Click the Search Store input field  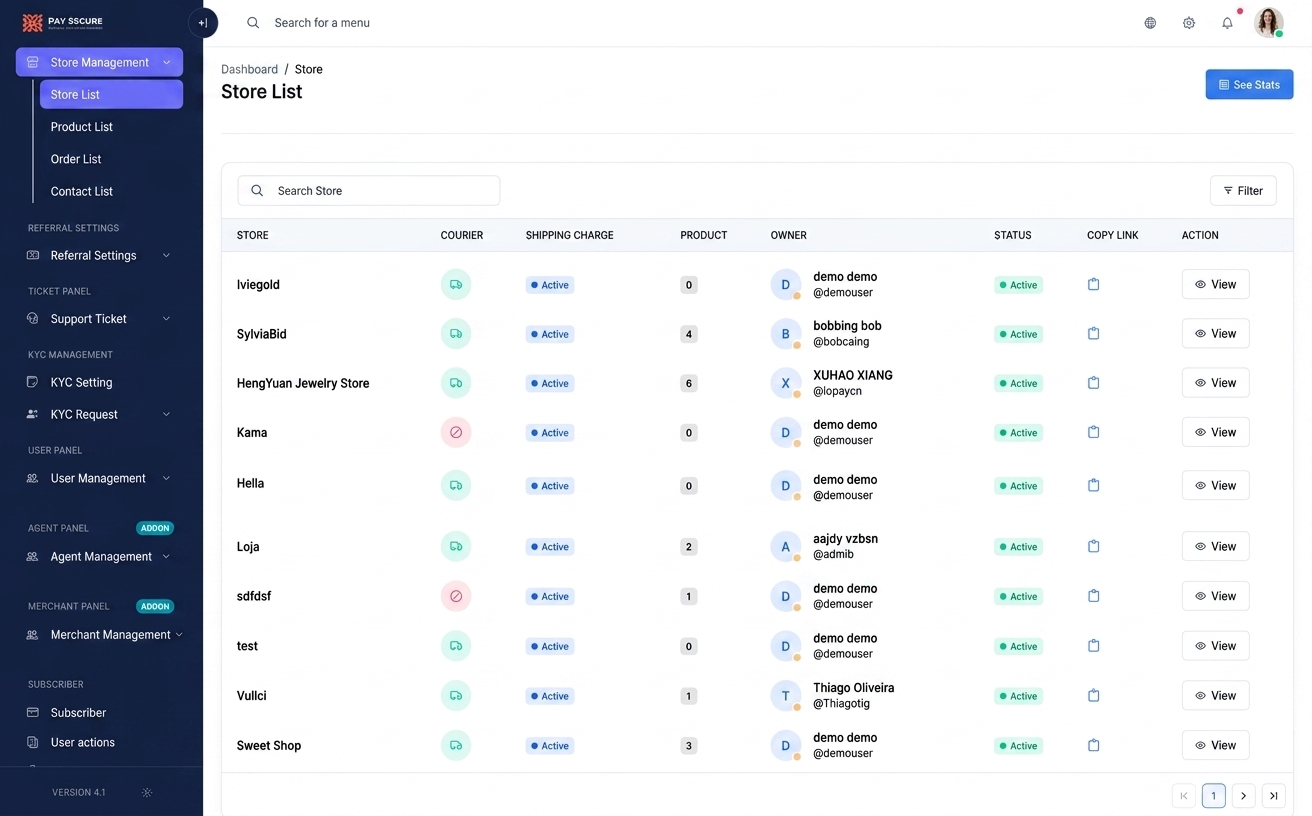point(368,190)
